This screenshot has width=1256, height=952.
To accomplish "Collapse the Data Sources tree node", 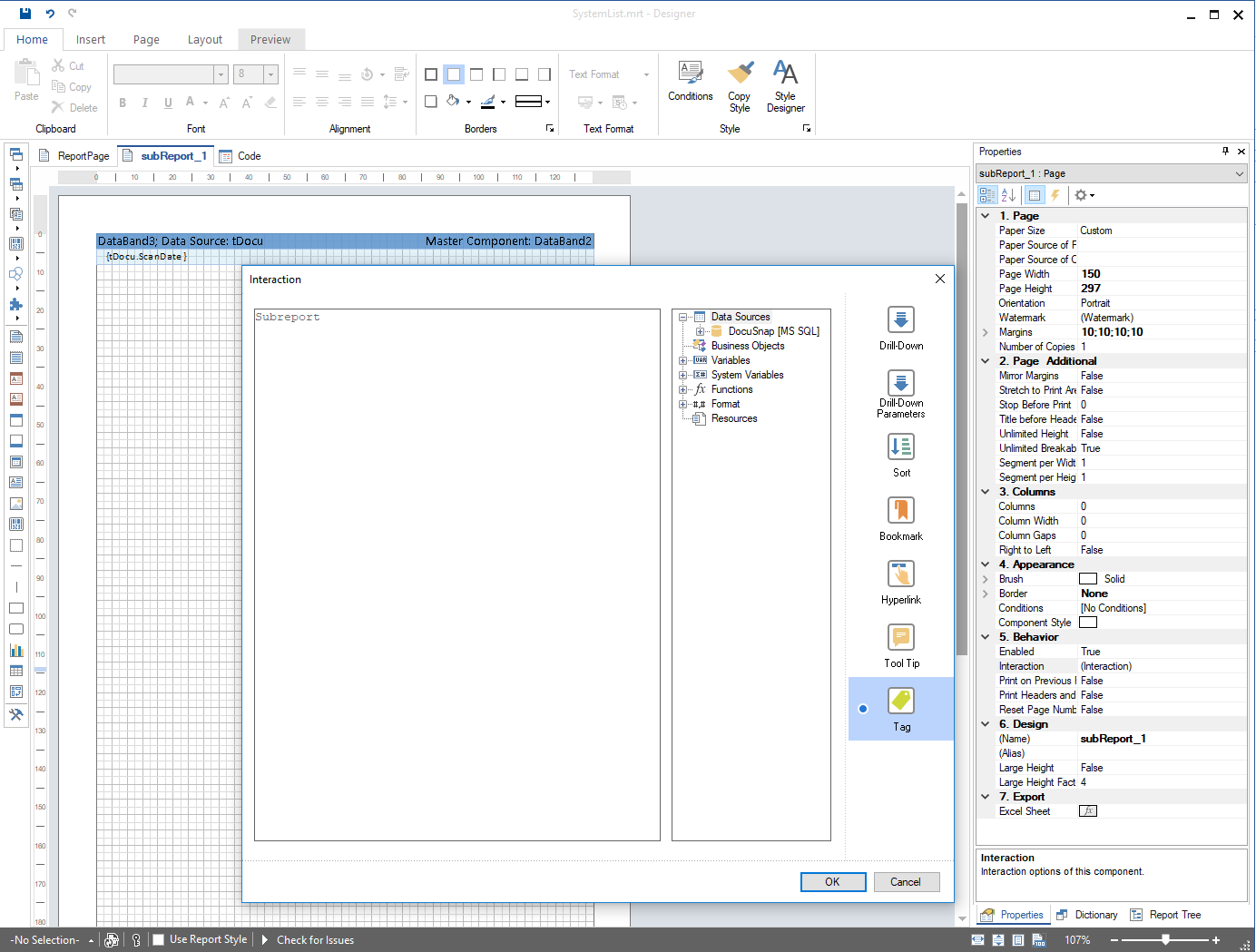I will (x=683, y=317).
